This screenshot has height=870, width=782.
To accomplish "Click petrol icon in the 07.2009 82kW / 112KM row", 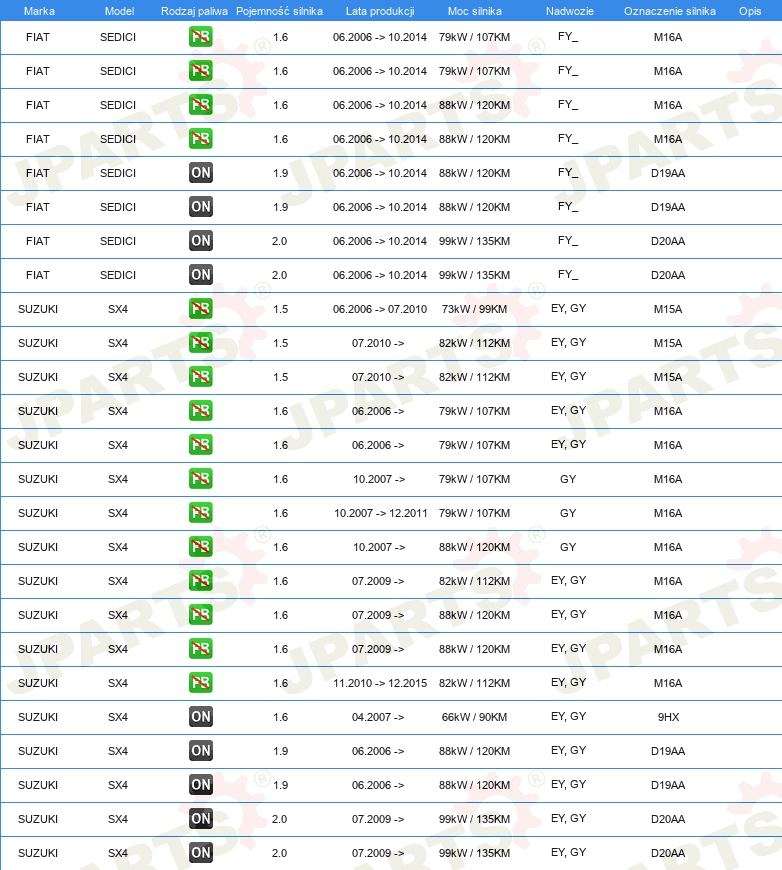I will (x=200, y=581).
